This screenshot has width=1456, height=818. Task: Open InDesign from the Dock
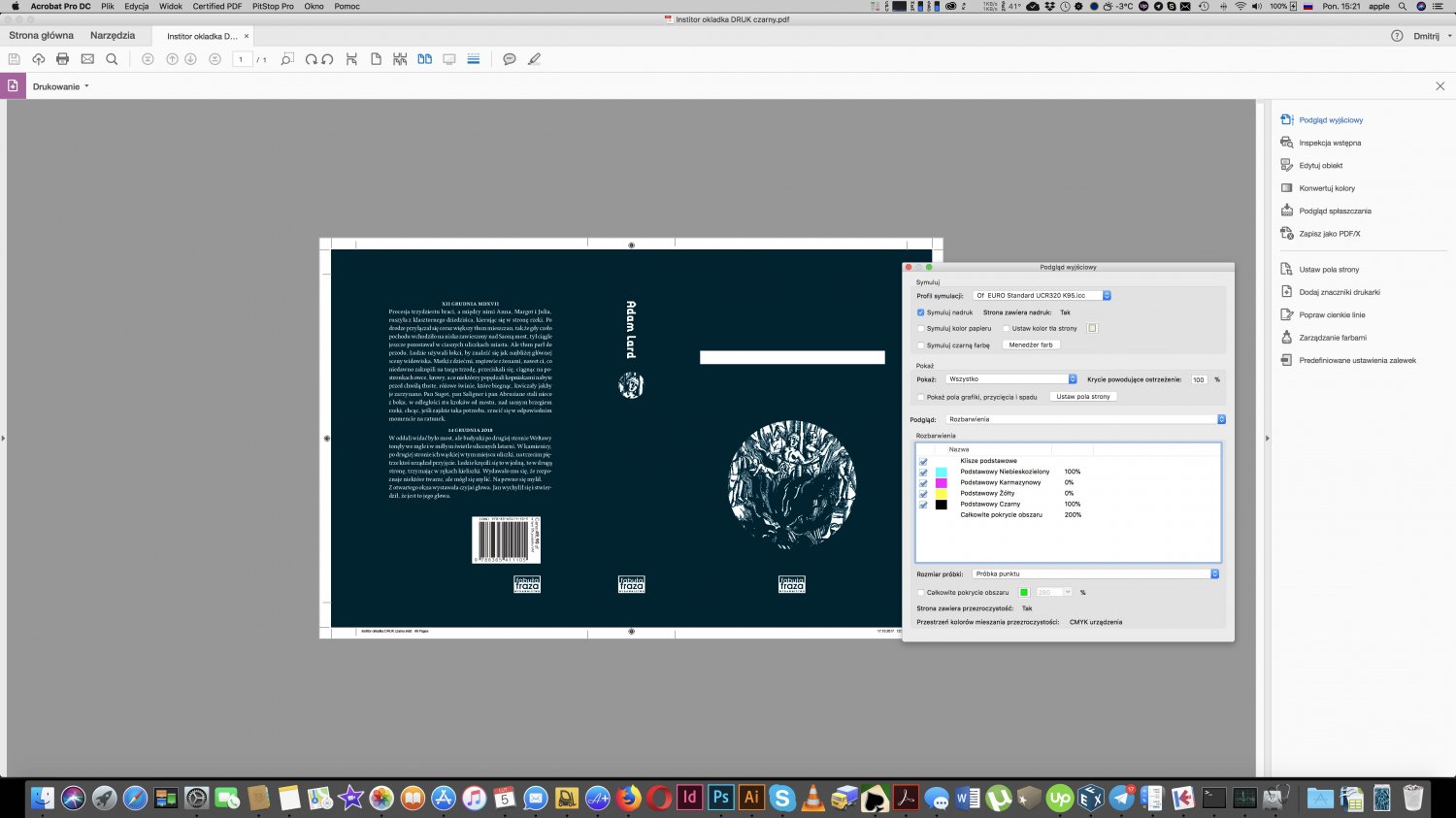[x=689, y=797]
